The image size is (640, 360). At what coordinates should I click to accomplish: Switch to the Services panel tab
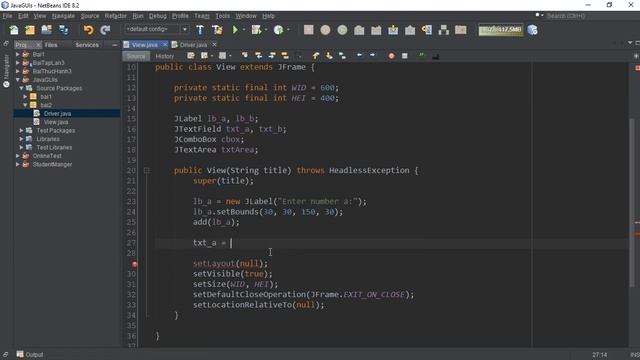(87, 45)
